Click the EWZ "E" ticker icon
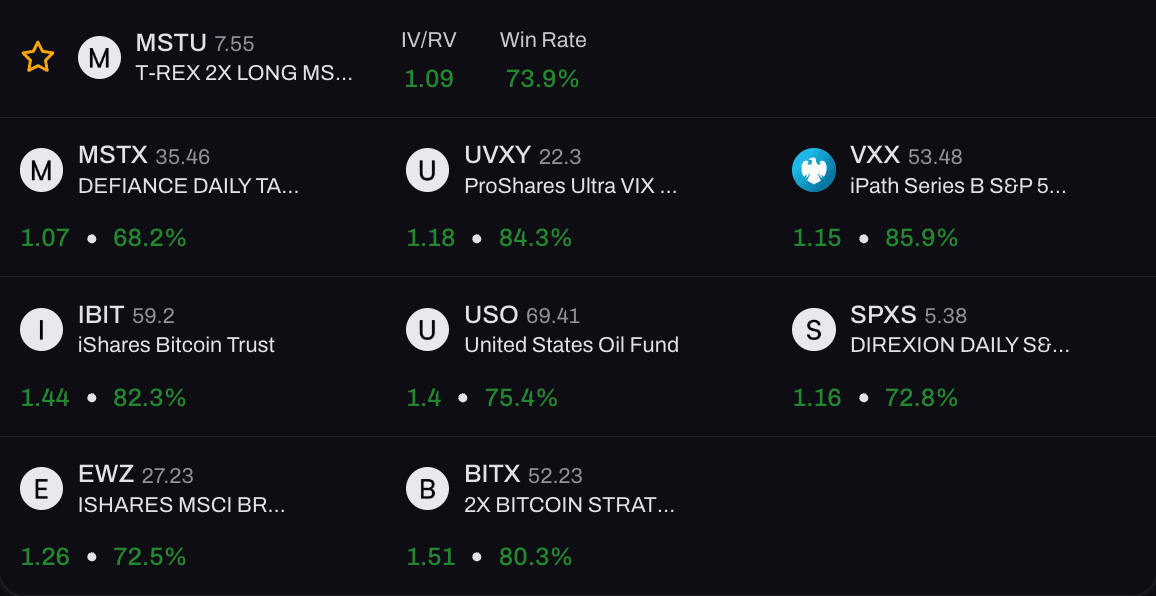Screen dimensions: 1156x596 41,489
